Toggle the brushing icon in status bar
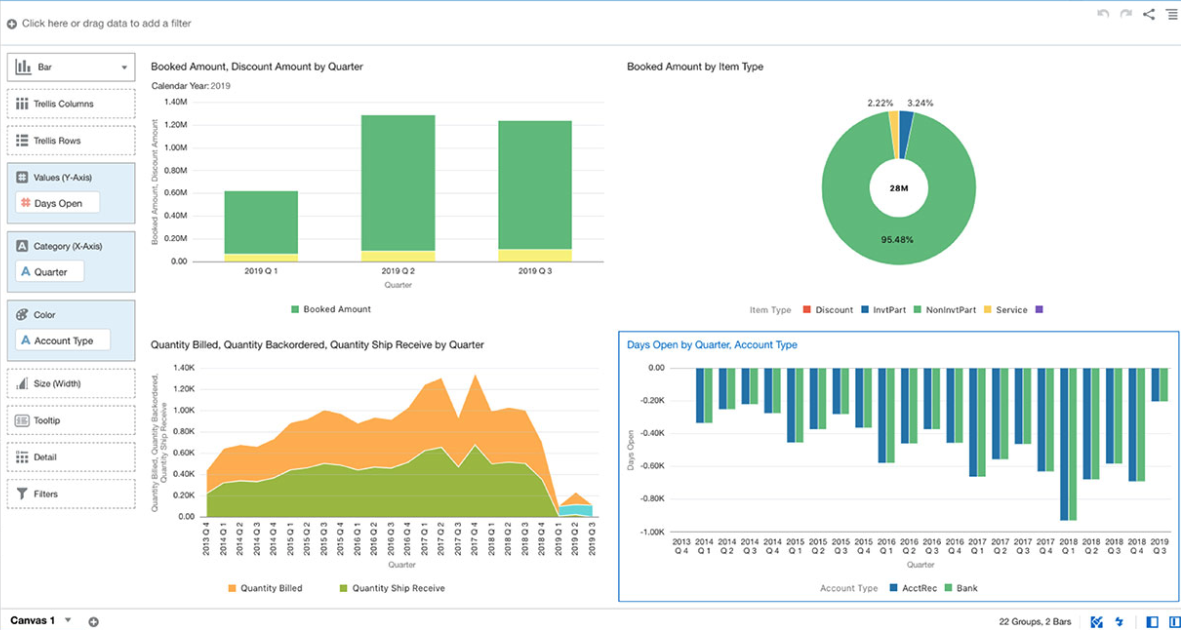The width and height of the screenshot is (1181, 630). pyautogui.click(x=1097, y=622)
